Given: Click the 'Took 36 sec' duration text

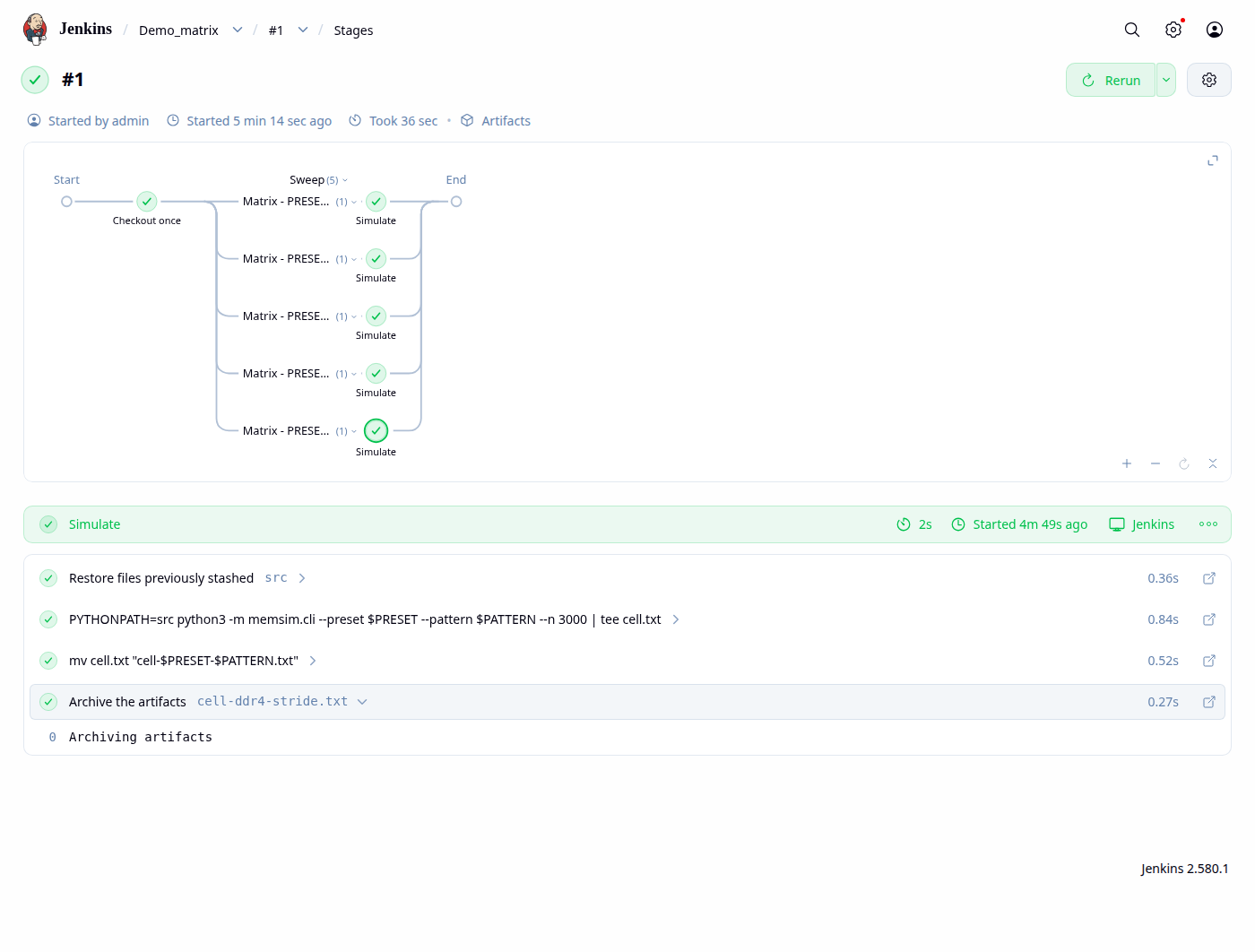Looking at the screenshot, I should coord(403,121).
